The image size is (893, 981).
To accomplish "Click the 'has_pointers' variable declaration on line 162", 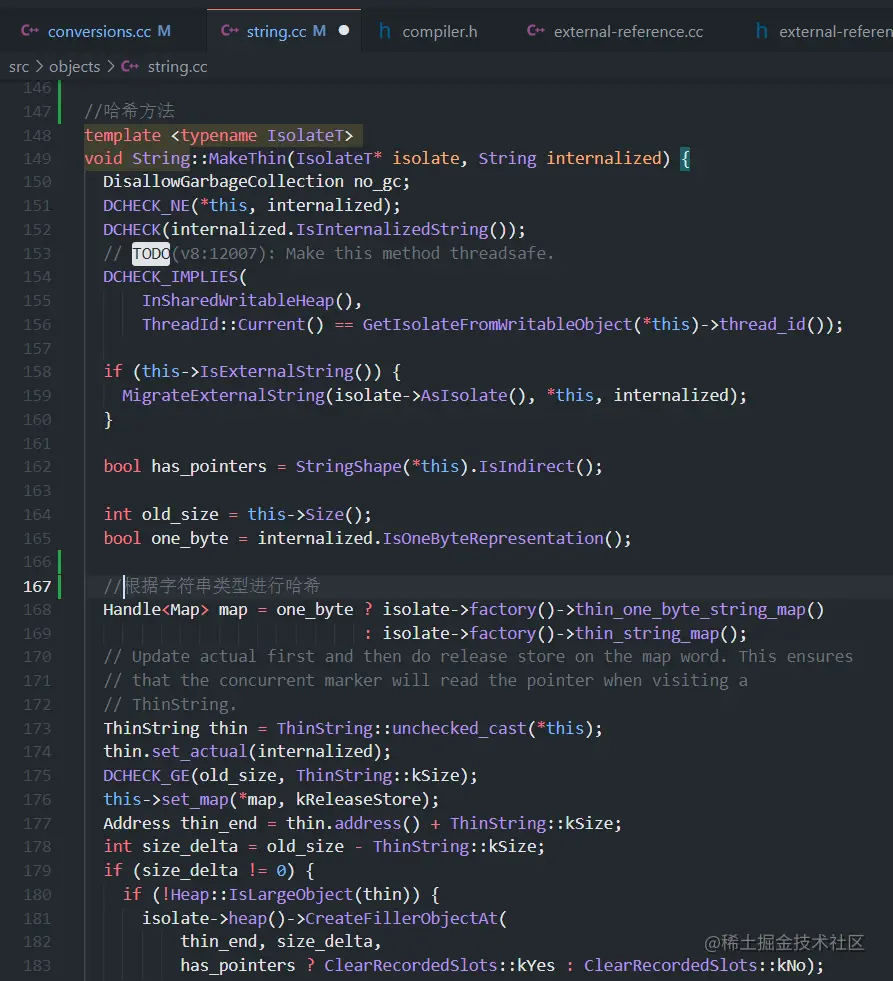I will (x=209, y=467).
